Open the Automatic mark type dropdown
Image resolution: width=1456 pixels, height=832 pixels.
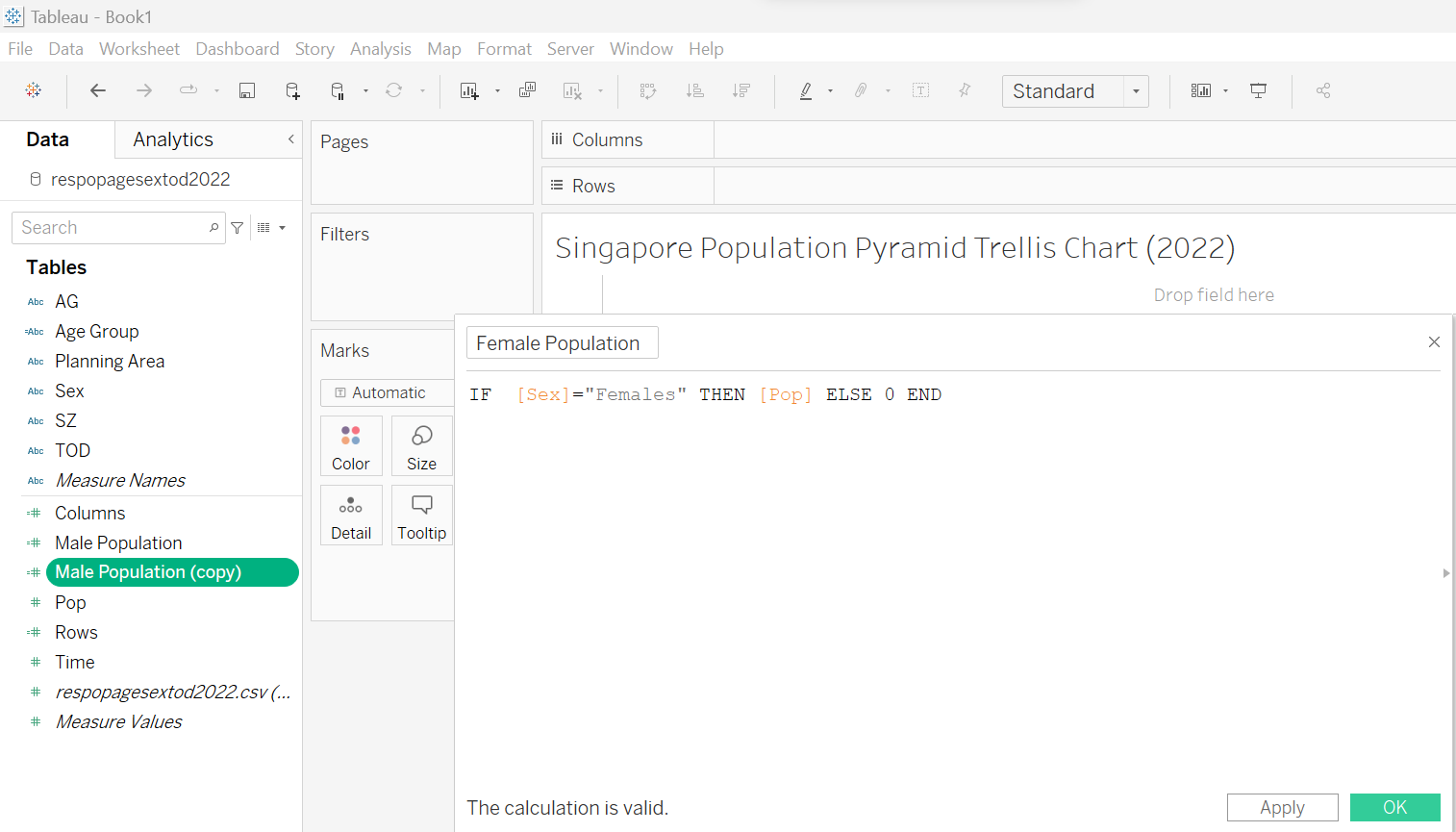pyautogui.click(x=389, y=392)
